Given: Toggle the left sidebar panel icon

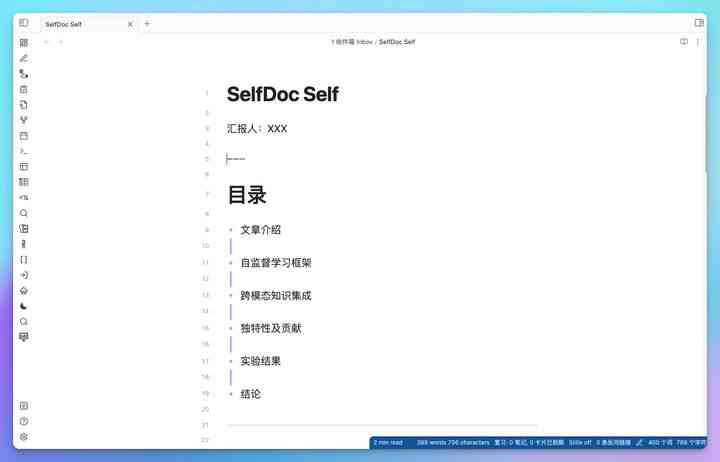Looking at the screenshot, I should tap(23, 23).
